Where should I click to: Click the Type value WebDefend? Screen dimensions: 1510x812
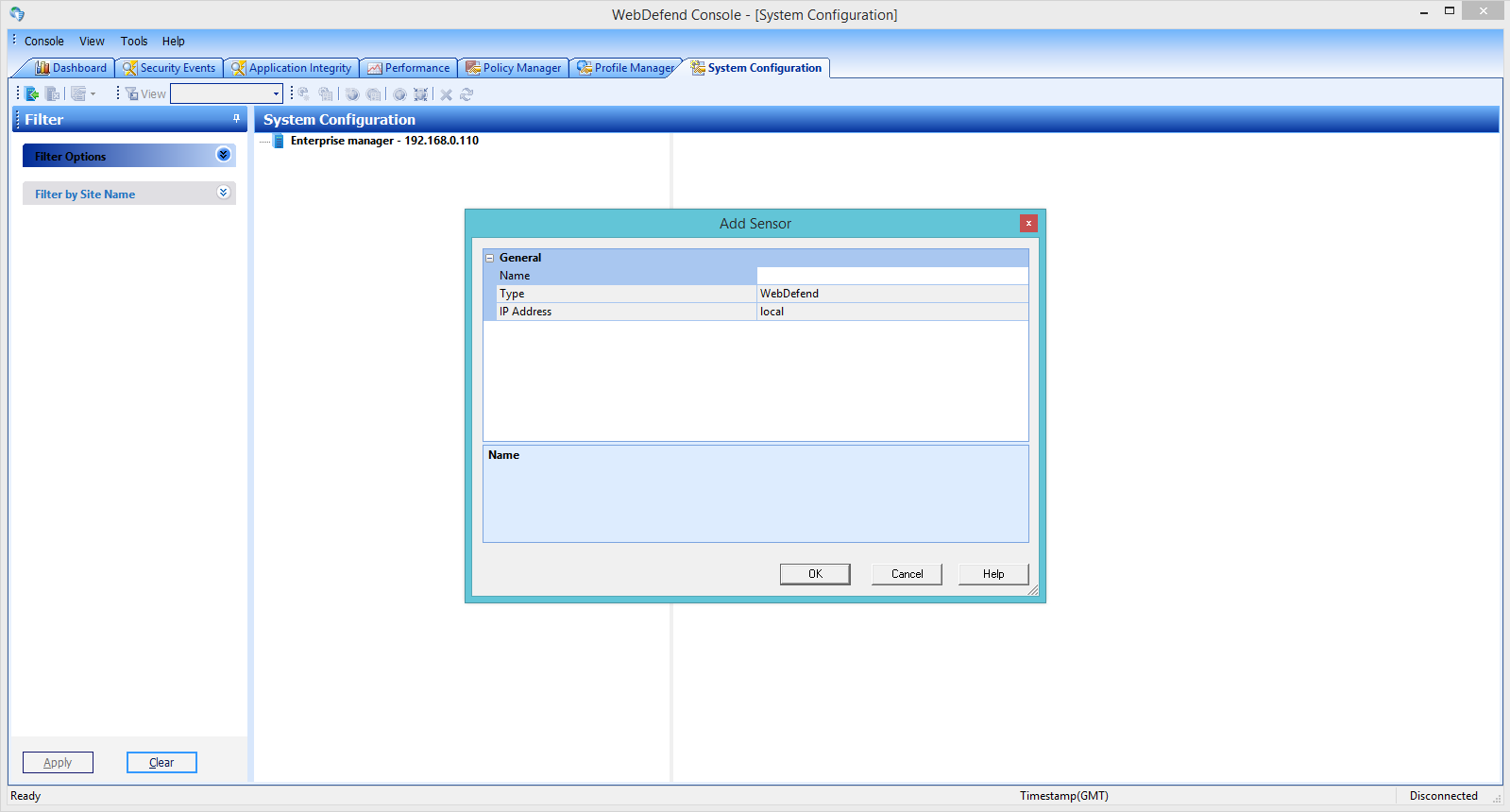(892, 294)
